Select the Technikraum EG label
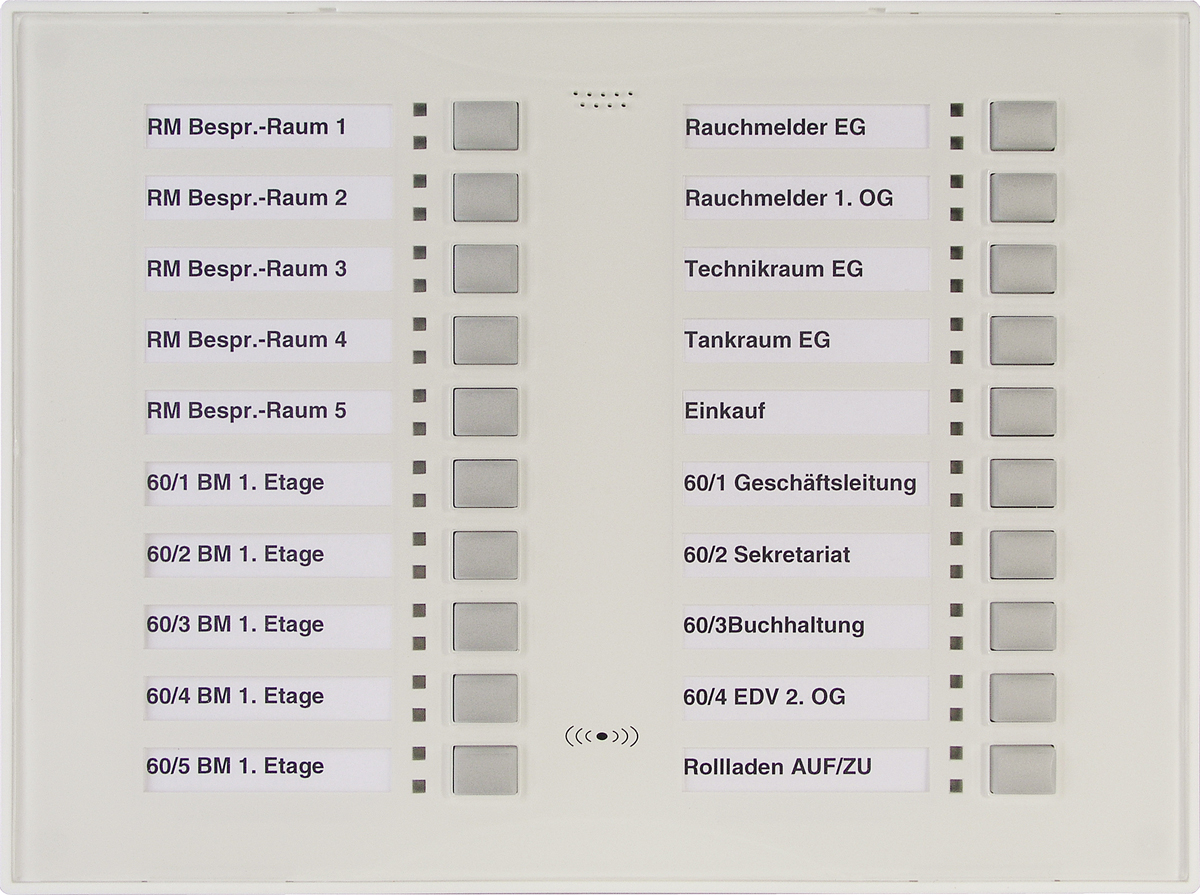Viewport: 1200px width, 895px height. (806, 269)
